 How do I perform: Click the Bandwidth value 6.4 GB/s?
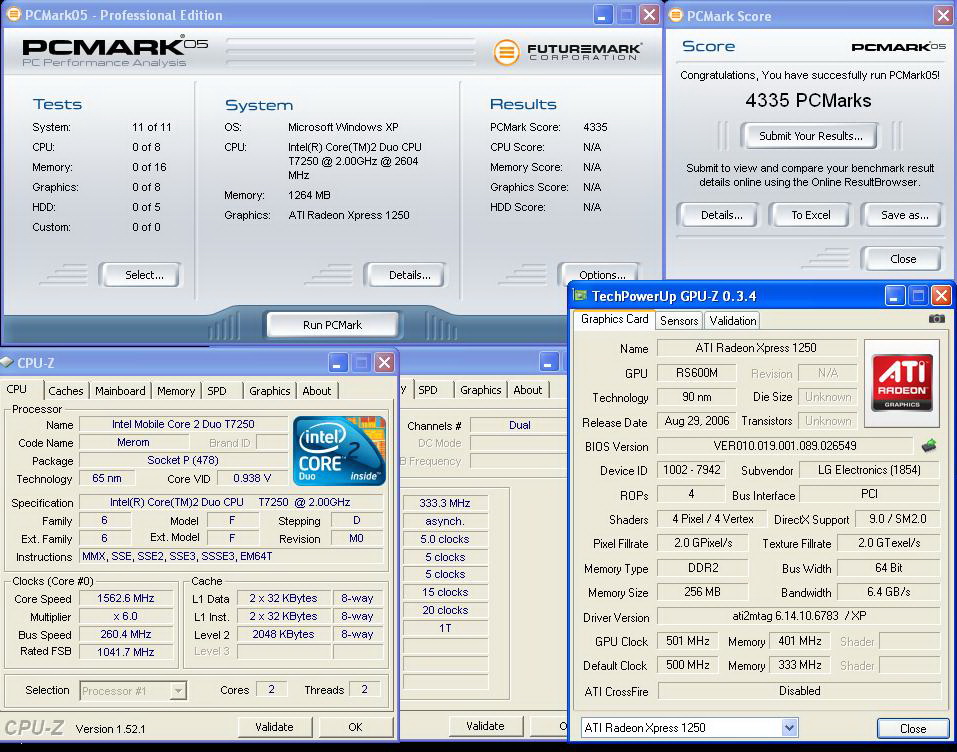coord(888,592)
